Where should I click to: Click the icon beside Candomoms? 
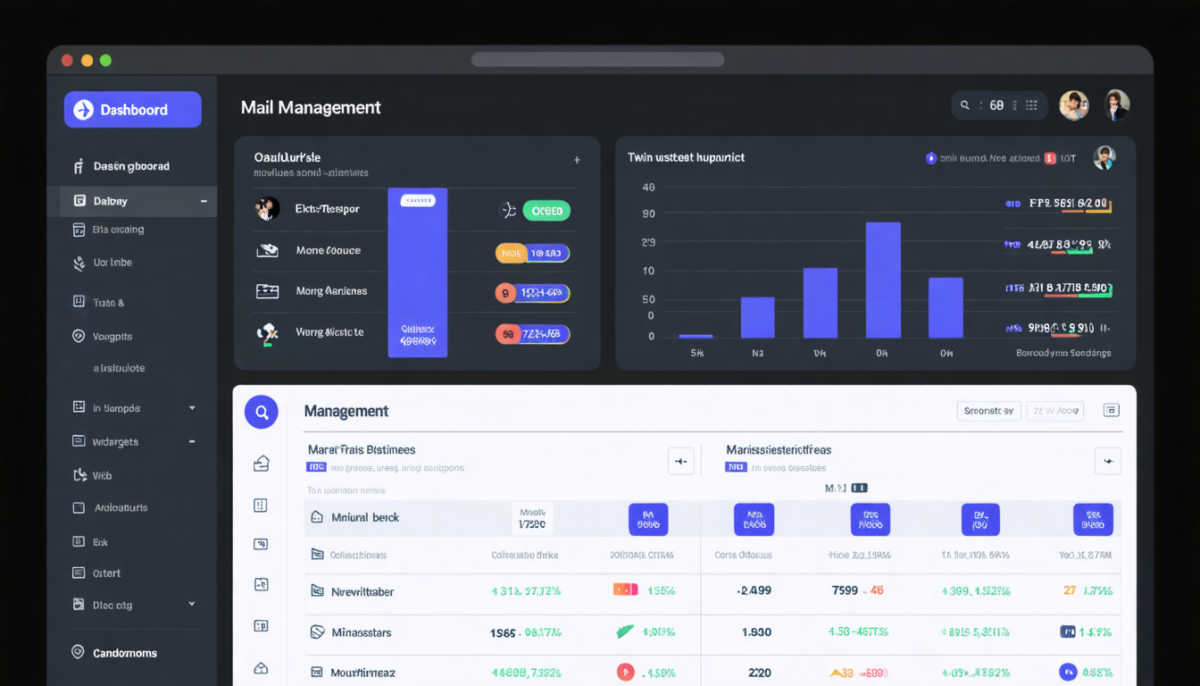point(78,652)
